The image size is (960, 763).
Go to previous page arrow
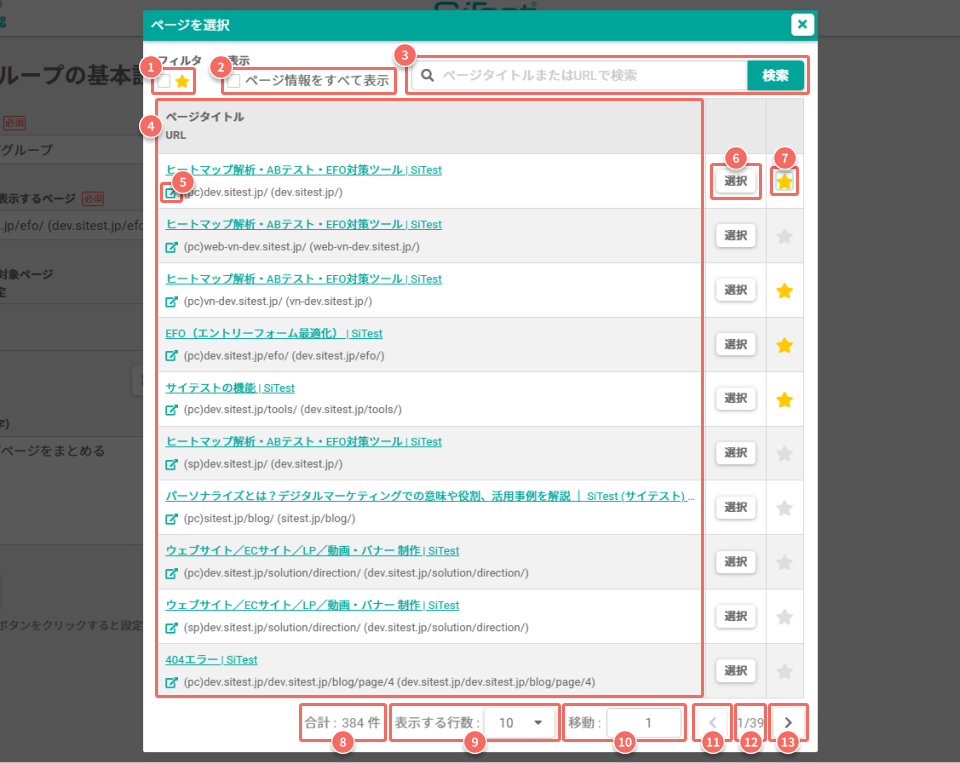[x=712, y=723]
